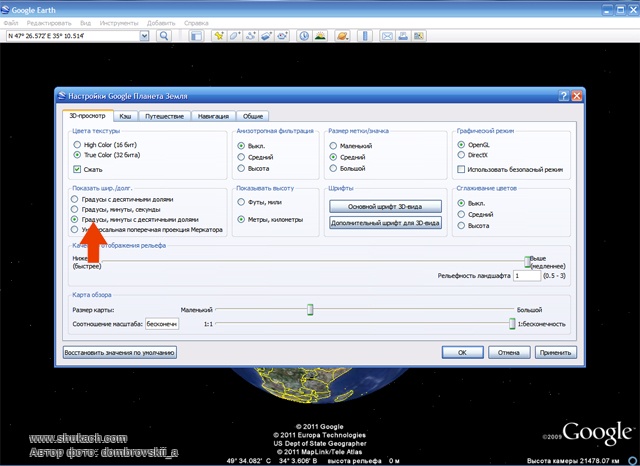
Task: Click the help question mark in the settings dialog
Action: coord(564,96)
